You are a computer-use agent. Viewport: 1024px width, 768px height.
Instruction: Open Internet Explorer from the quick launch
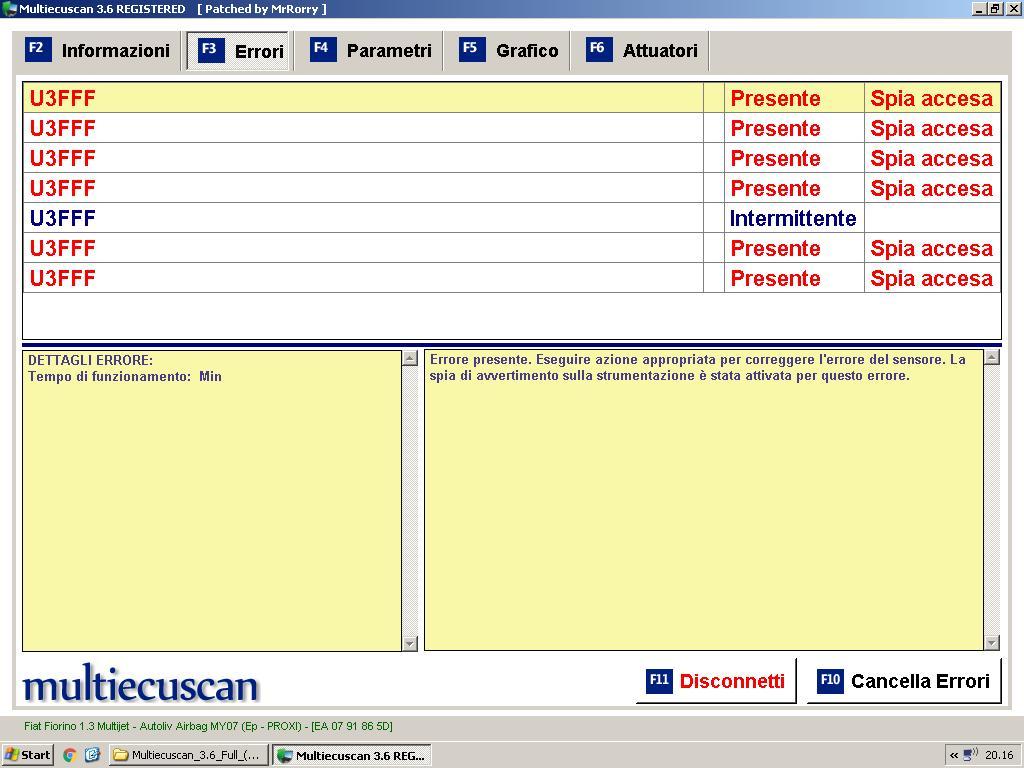click(x=92, y=755)
